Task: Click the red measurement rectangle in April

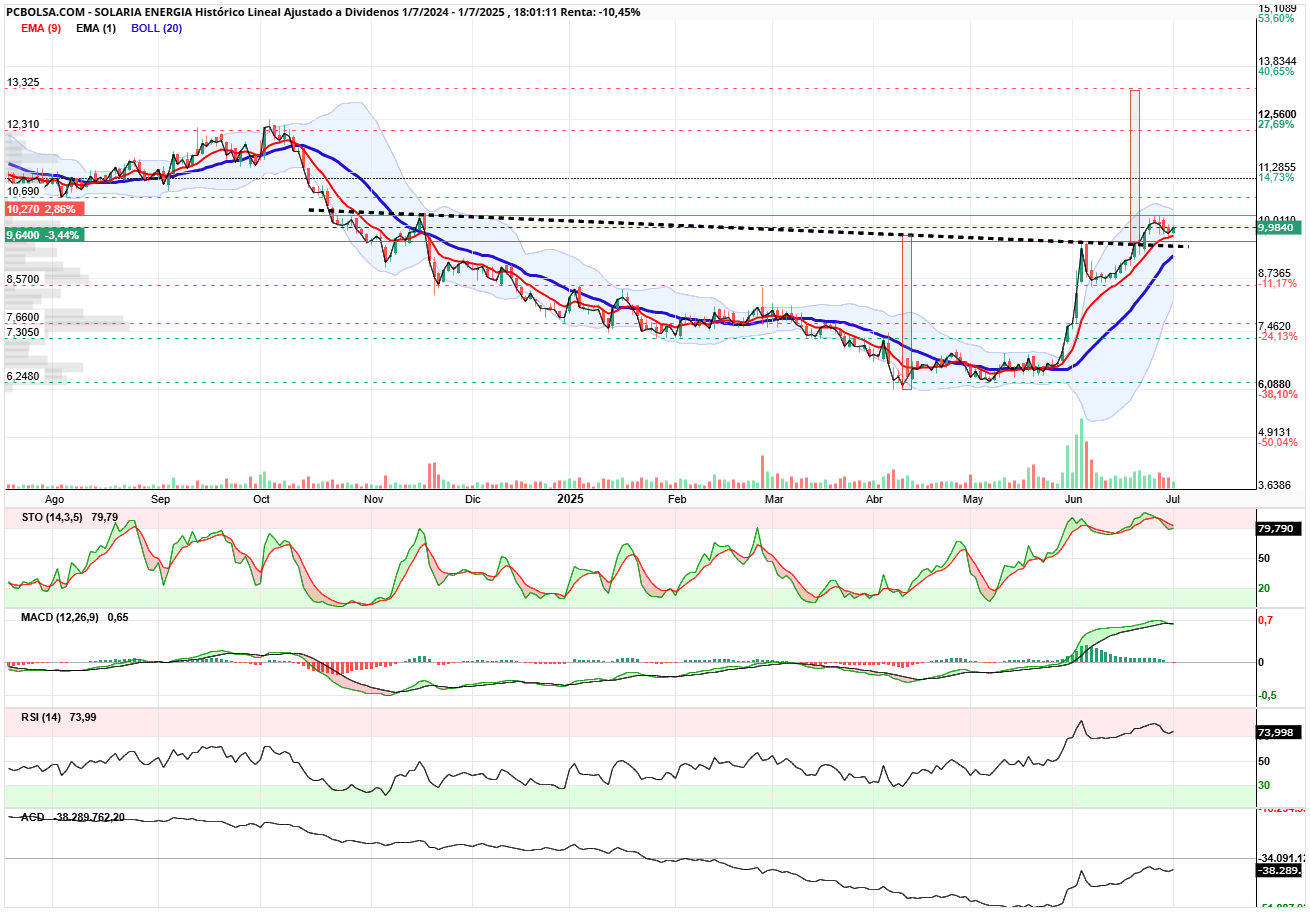Action: pos(907,311)
